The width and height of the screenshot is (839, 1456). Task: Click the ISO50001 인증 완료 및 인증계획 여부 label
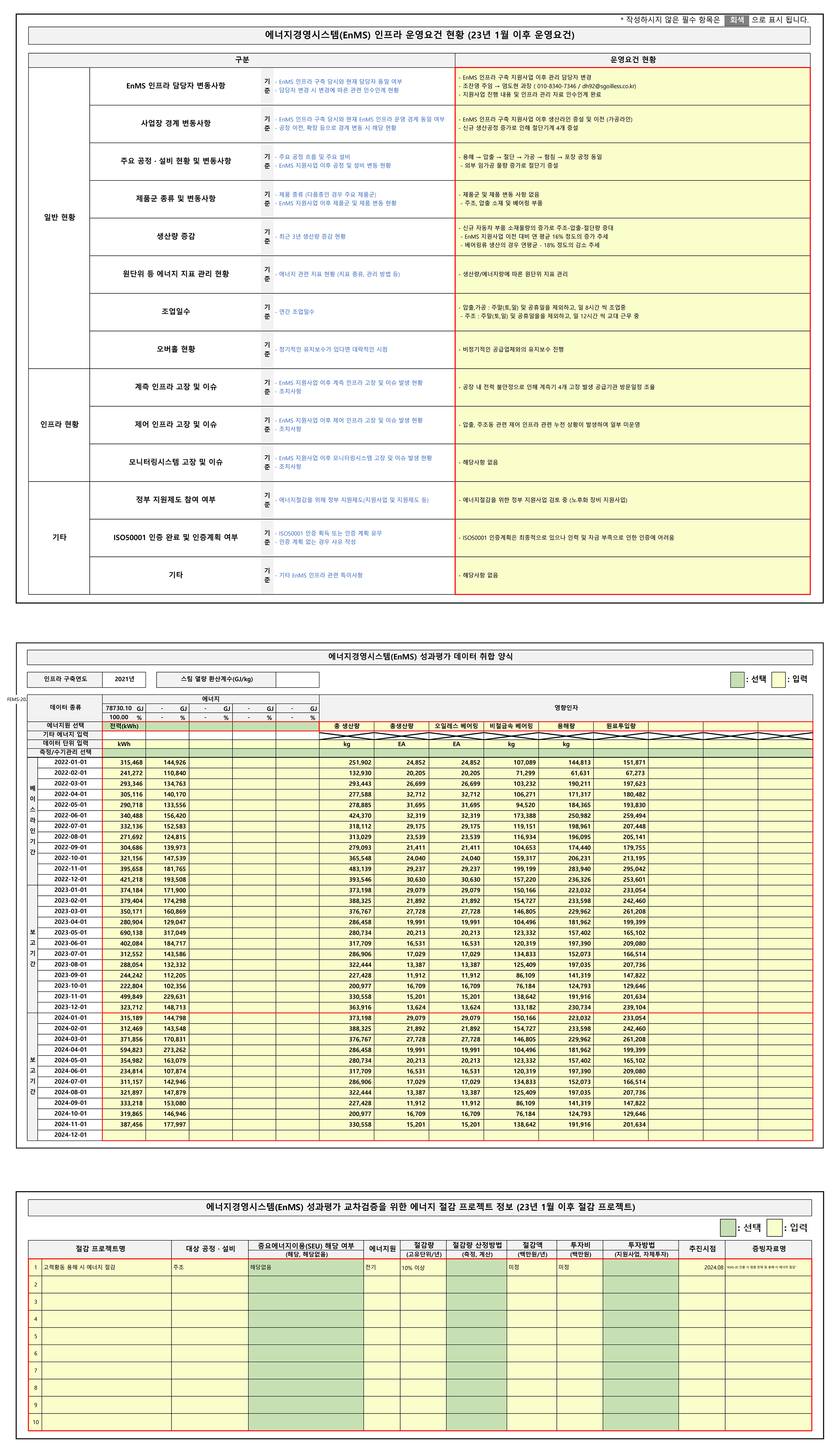tap(175, 537)
